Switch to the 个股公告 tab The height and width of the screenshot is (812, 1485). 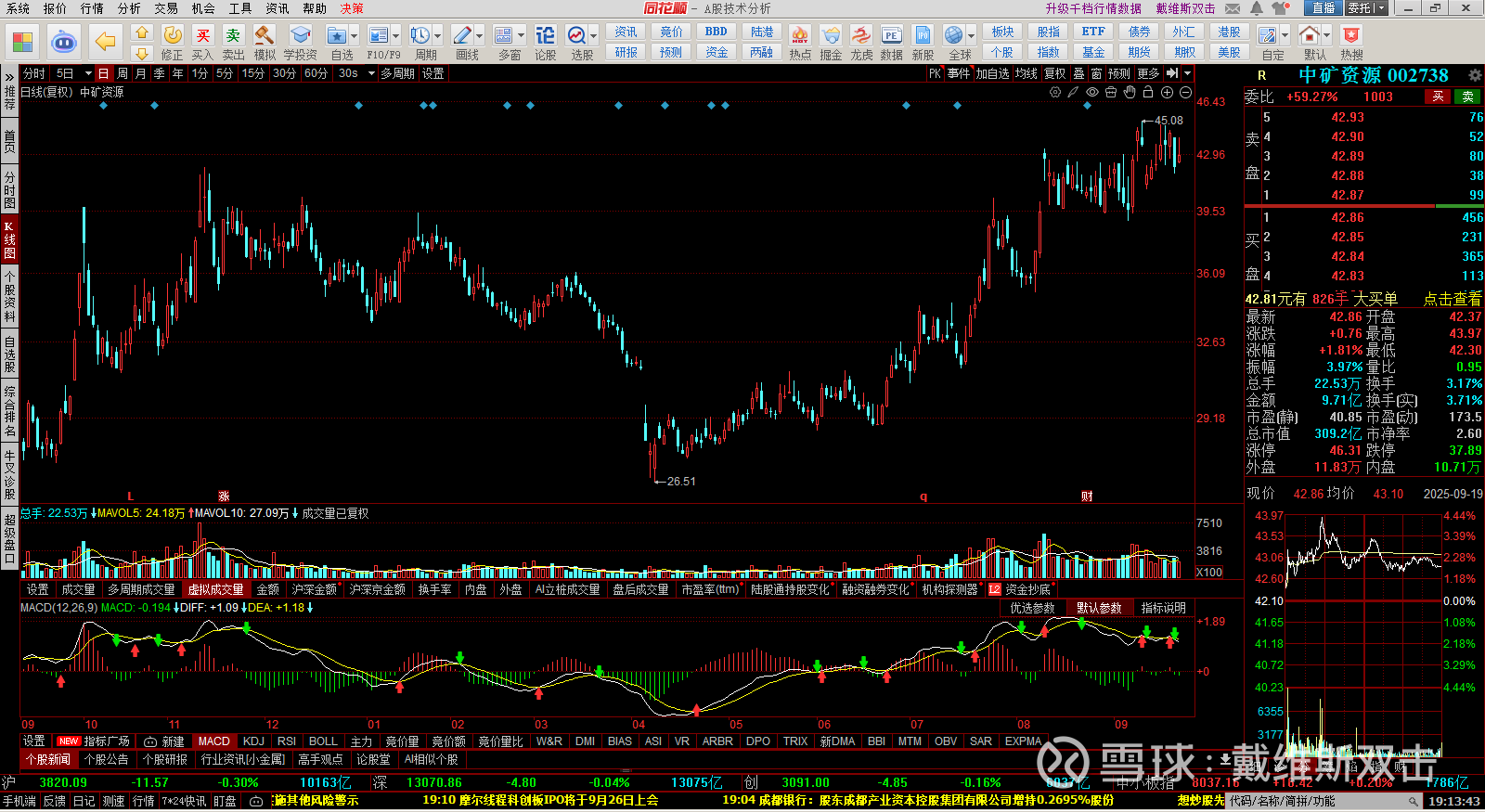pyautogui.click(x=107, y=759)
